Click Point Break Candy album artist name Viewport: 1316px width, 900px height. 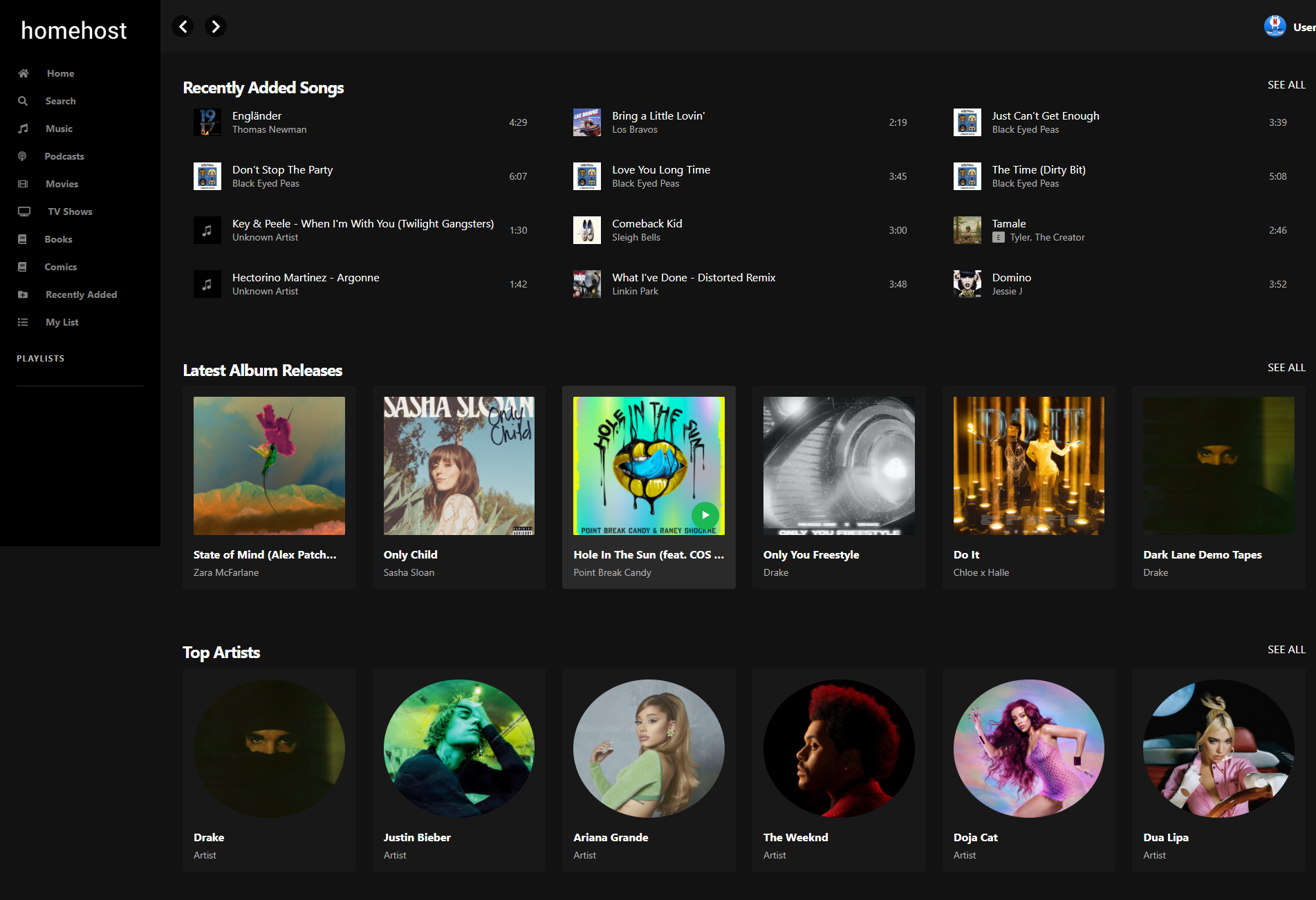tap(612, 572)
